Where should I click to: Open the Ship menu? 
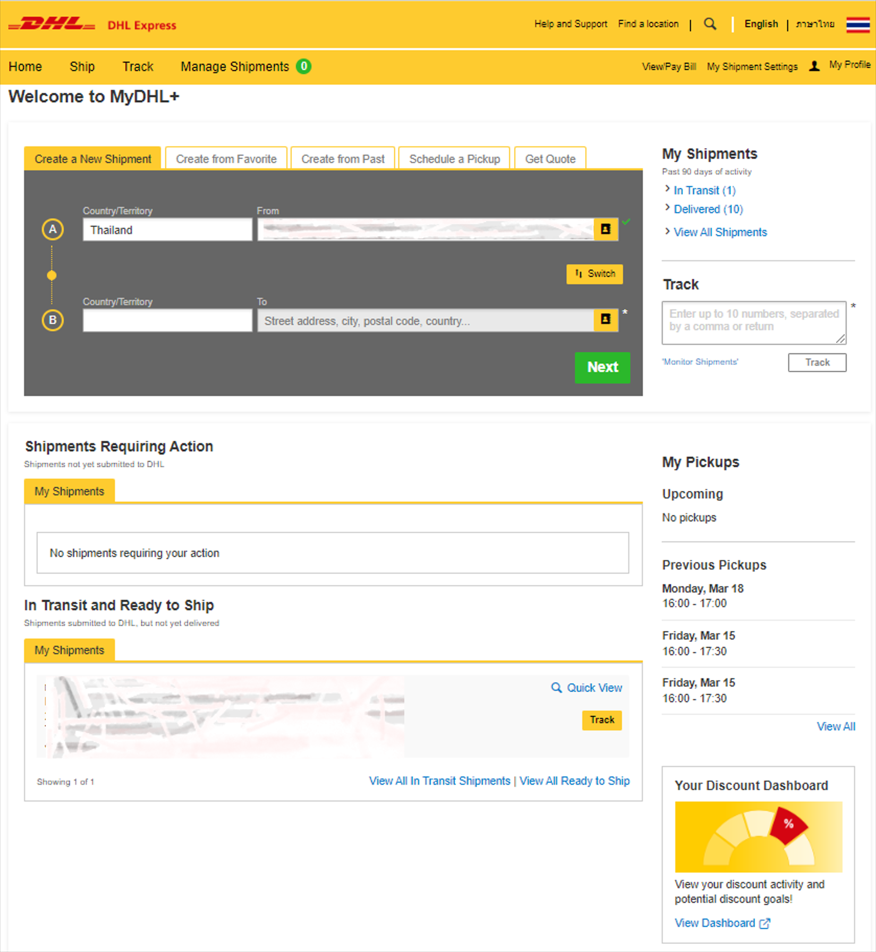pyautogui.click(x=82, y=66)
